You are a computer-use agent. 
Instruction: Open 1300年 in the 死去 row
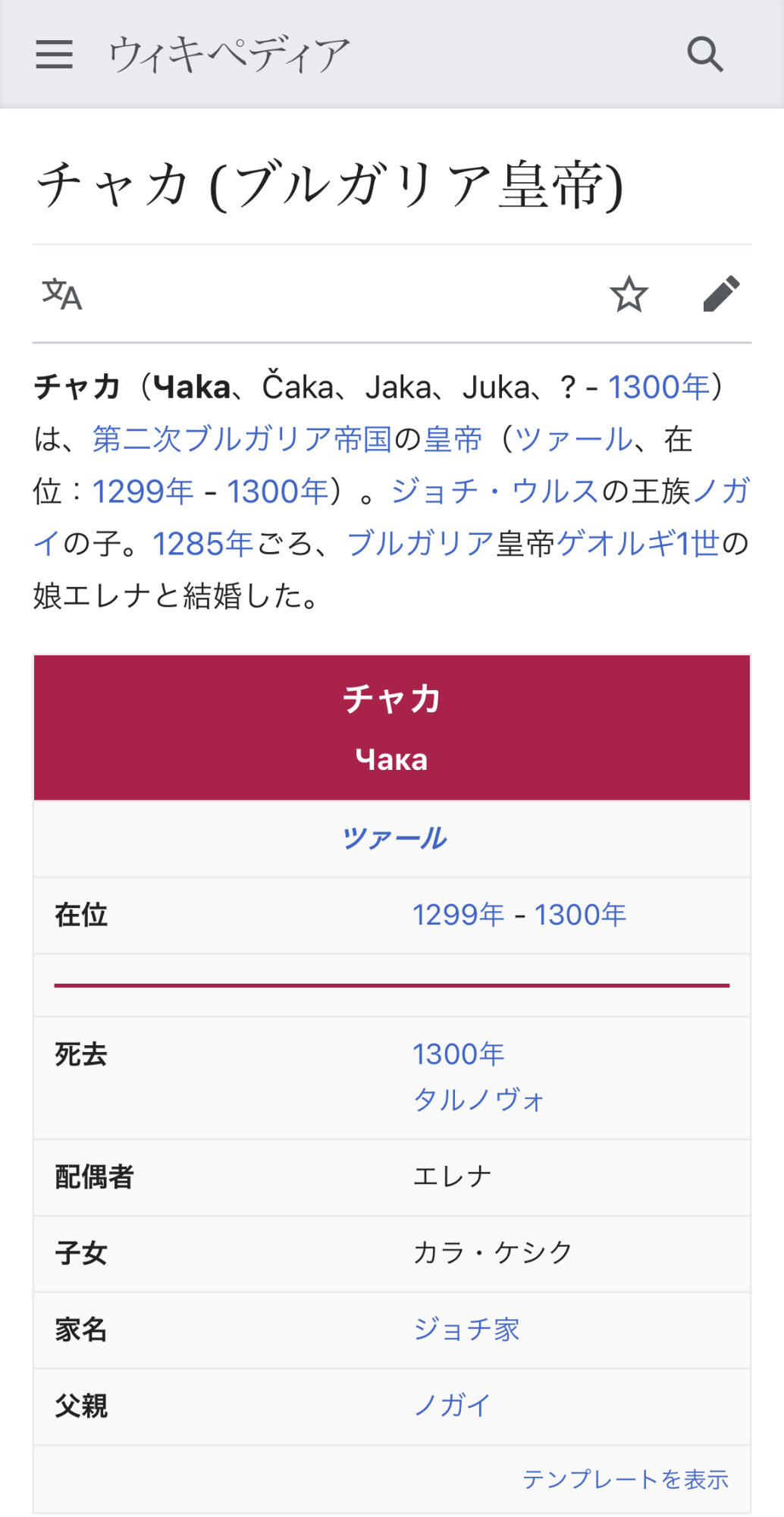click(458, 1054)
